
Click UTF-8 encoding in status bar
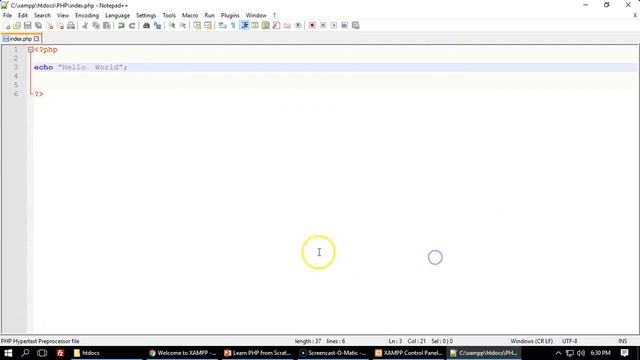pos(569,341)
